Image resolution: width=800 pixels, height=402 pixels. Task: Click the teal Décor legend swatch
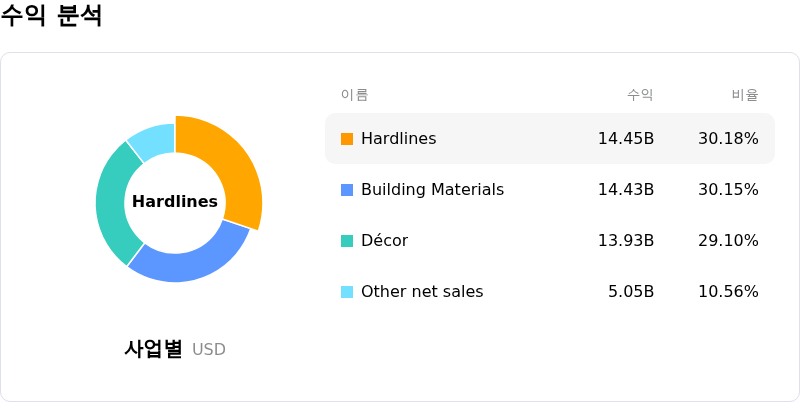click(347, 241)
